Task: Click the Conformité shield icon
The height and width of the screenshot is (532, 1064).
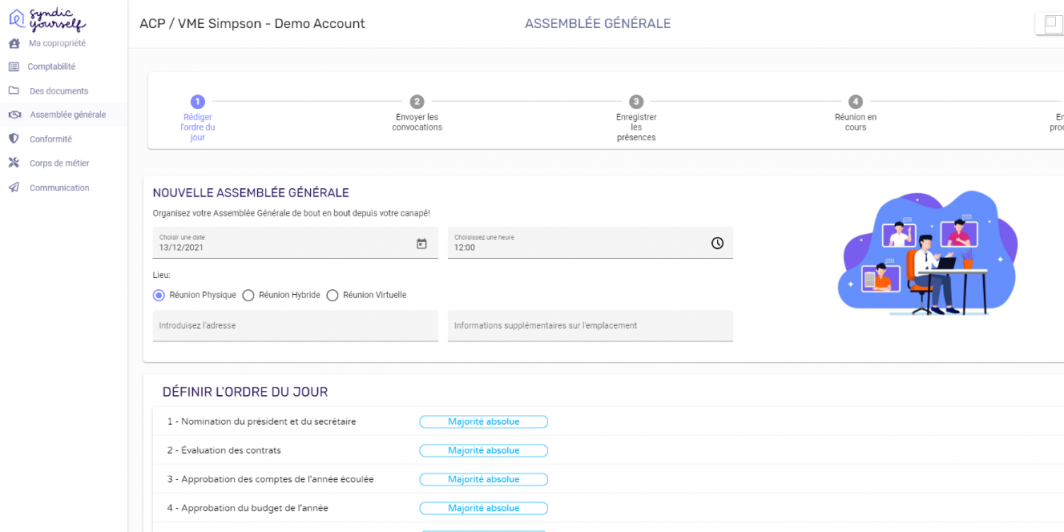Action: tap(14, 139)
